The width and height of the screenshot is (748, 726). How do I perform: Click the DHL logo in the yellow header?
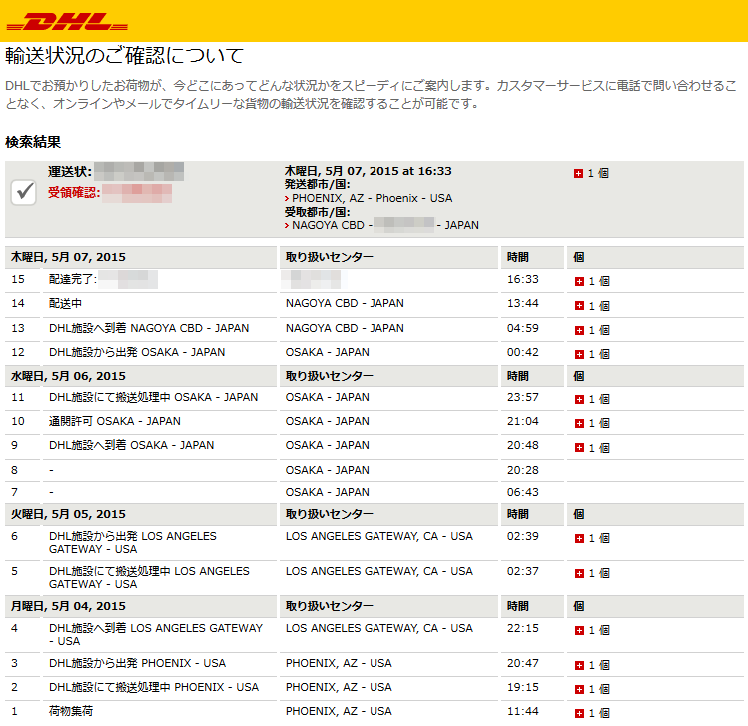pyautogui.click(x=67, y=21)
